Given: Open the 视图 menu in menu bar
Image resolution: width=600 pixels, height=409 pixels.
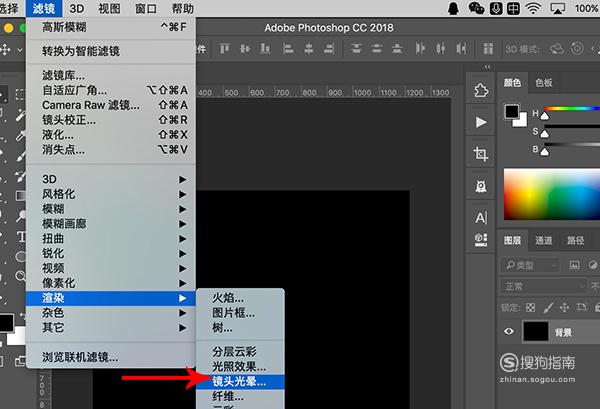Looking at the screenshot, I should pos(109,8).
